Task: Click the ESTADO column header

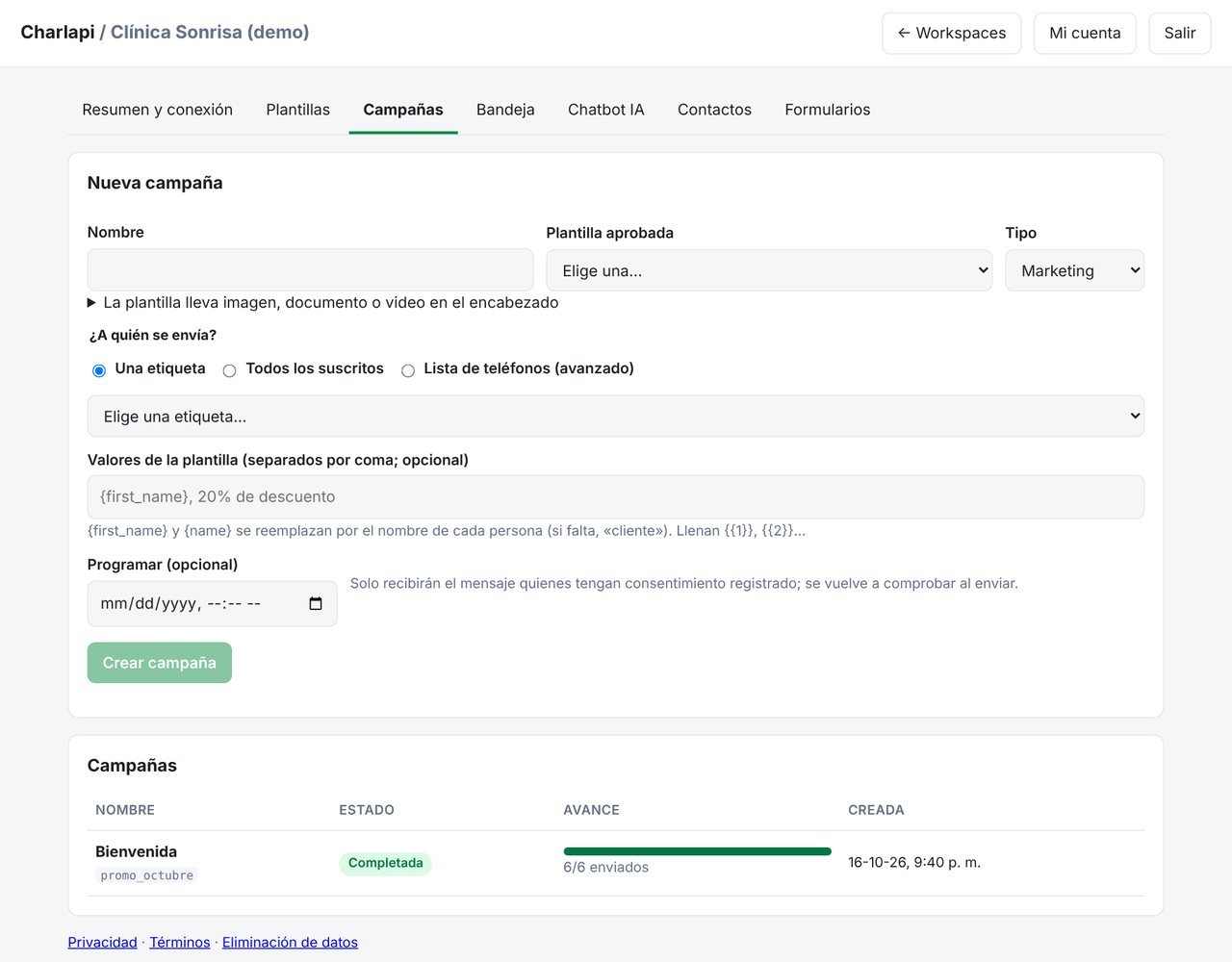Action: tap(367, 810)
